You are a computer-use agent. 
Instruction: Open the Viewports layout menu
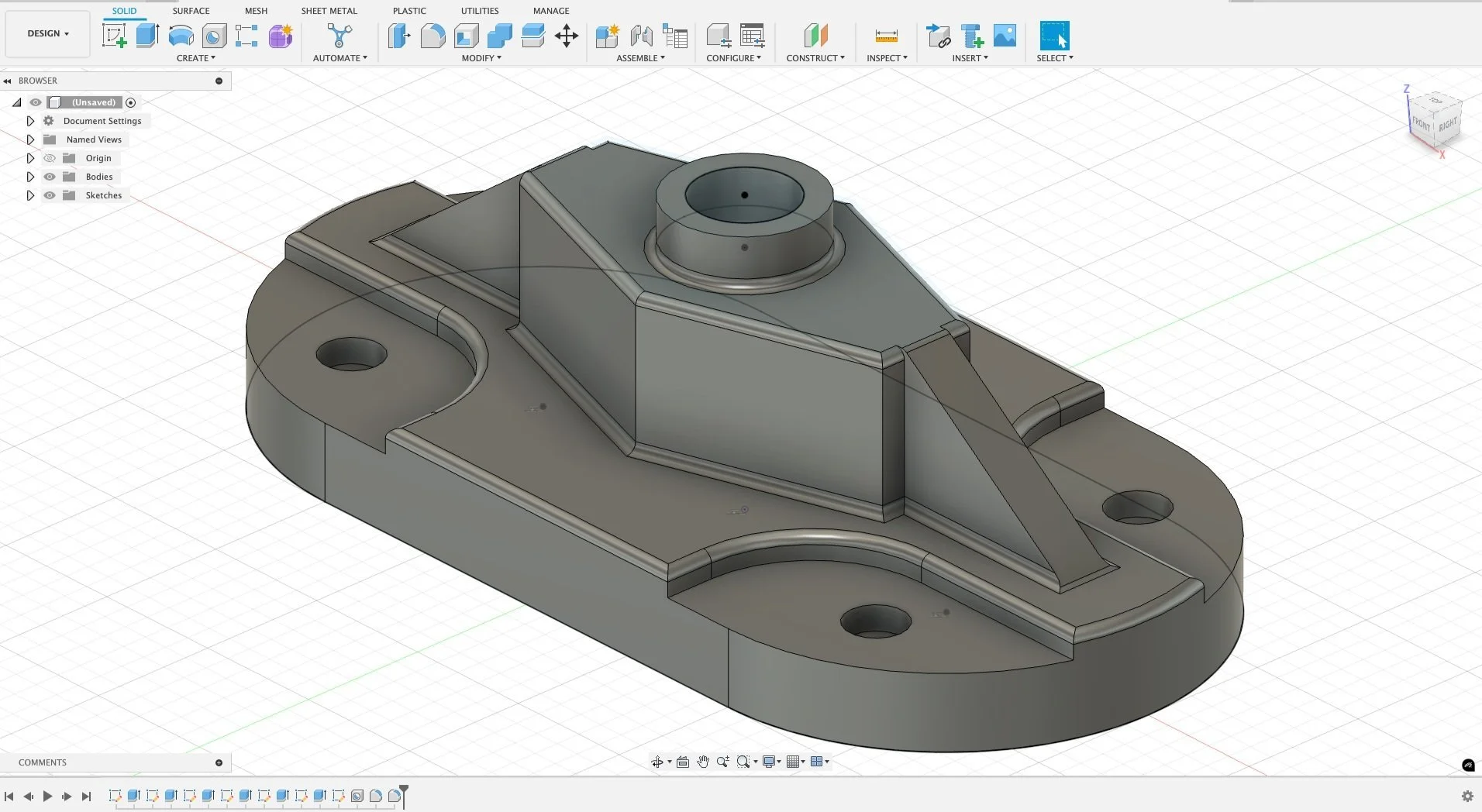[817, 762]
